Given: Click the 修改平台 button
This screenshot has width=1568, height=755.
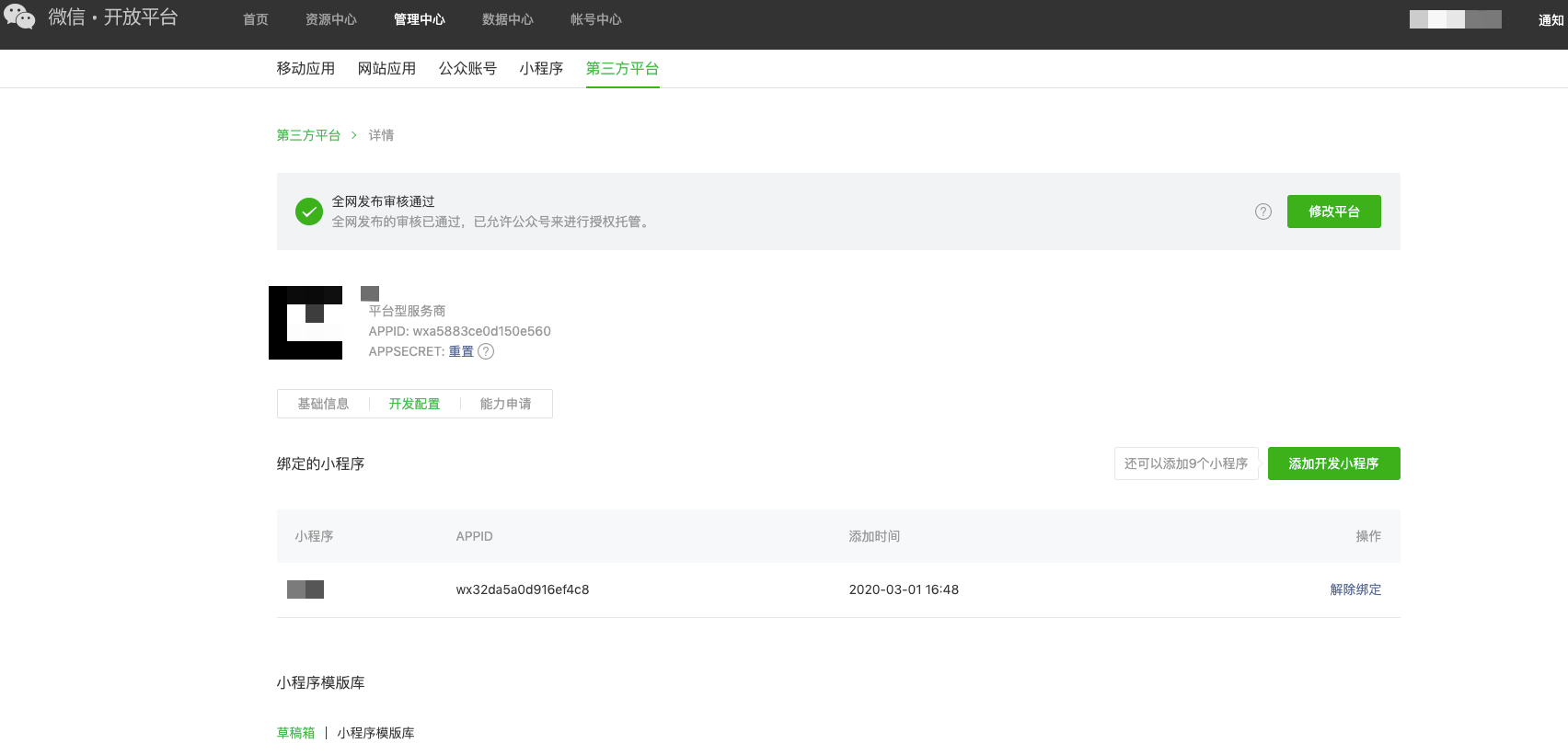Looking at the screenshot, I should coord(1334,212).
